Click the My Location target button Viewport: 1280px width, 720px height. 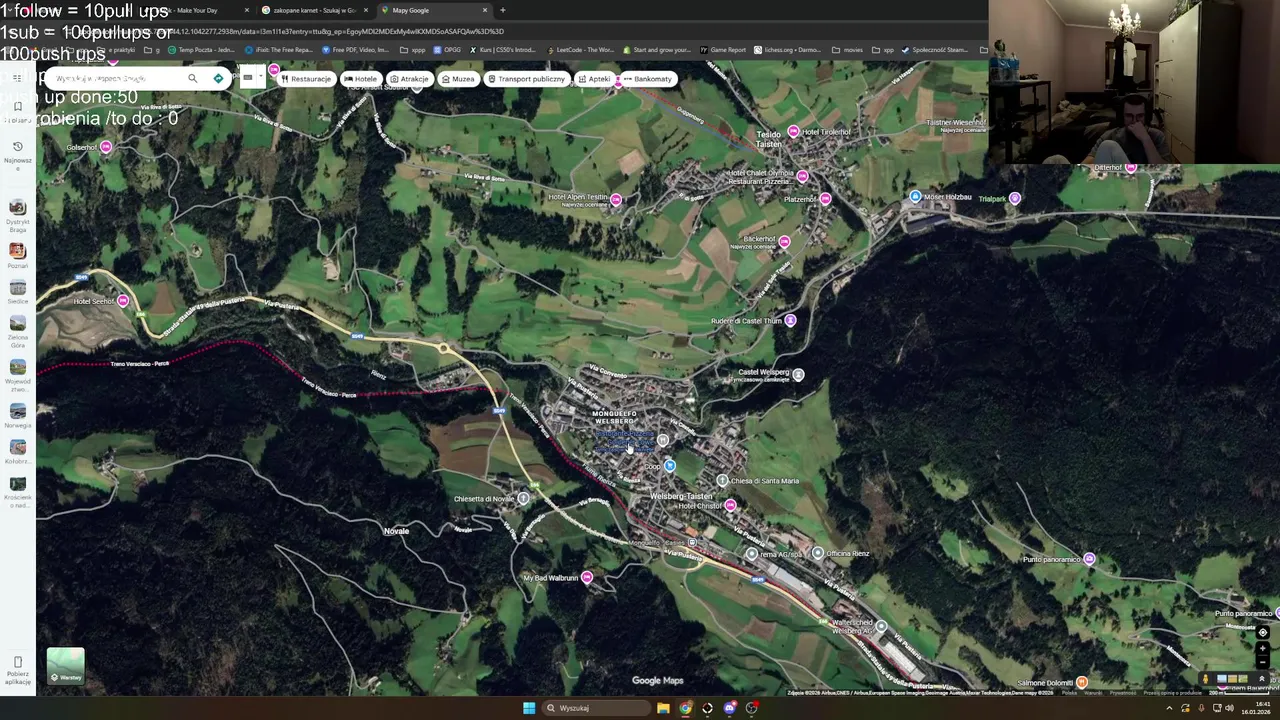[1262, 632]
